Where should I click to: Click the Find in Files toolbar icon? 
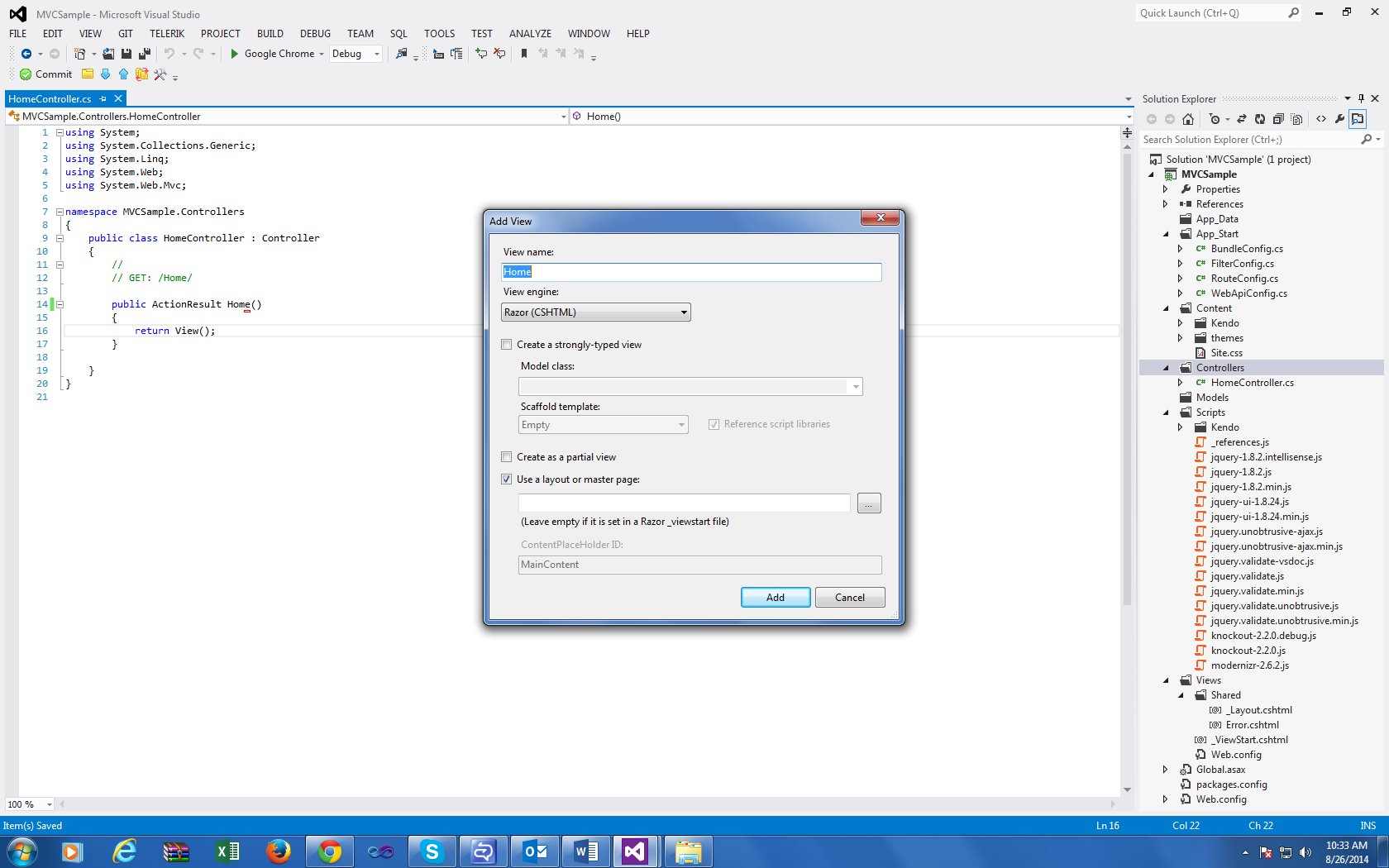(x=402, y=54)
